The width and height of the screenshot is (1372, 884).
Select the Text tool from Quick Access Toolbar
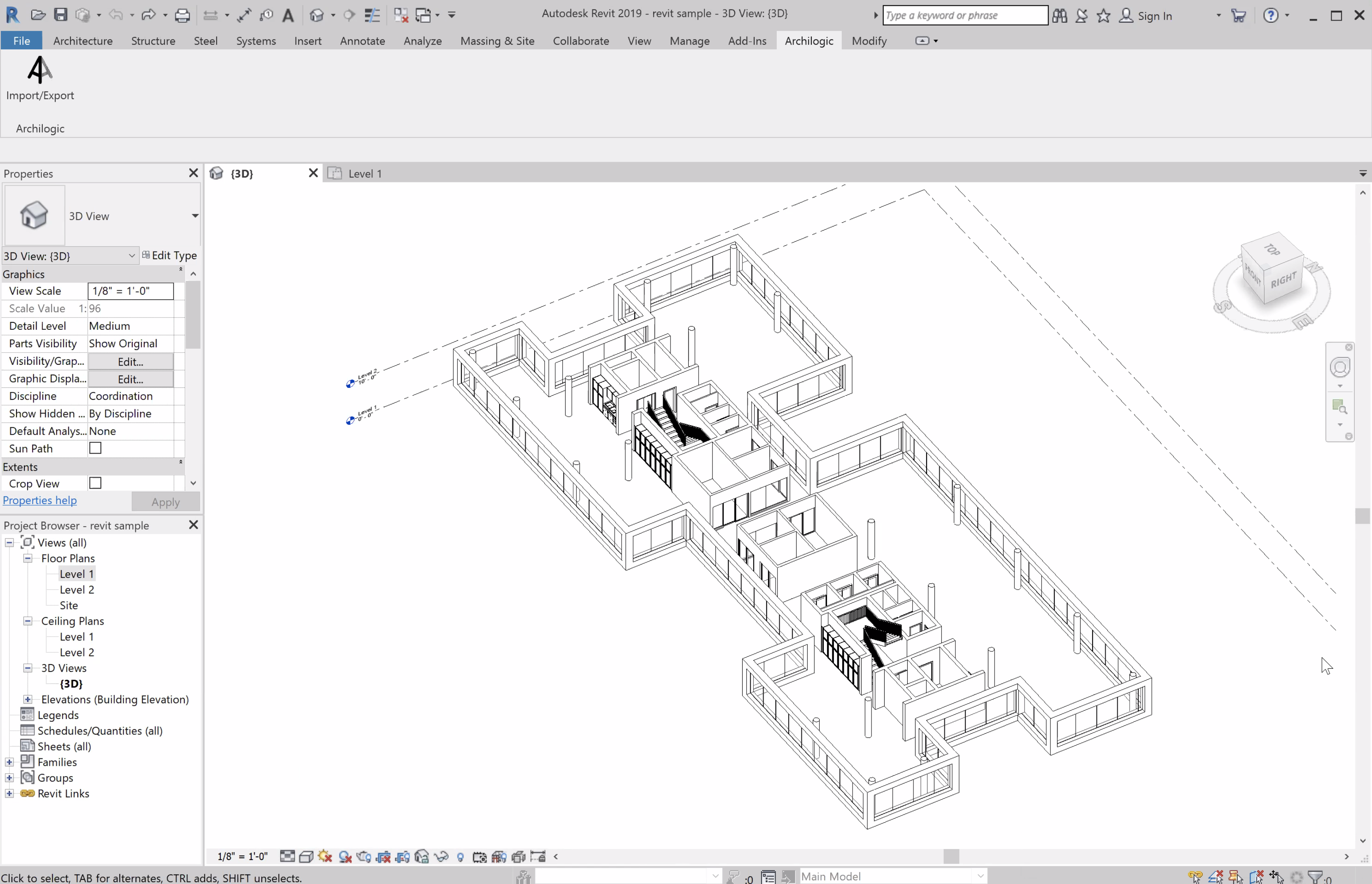coord(289,15)
